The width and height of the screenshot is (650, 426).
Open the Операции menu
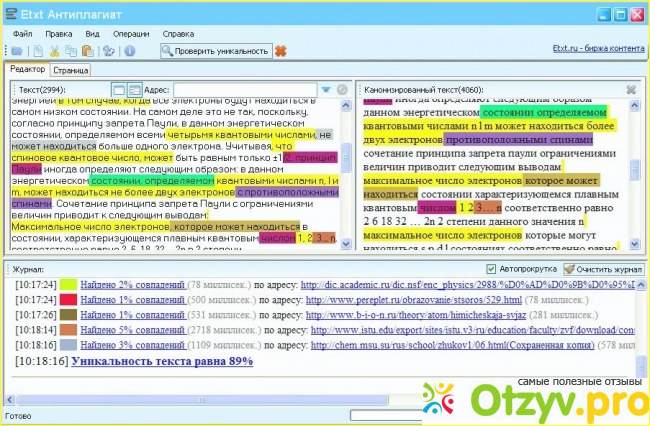point(131,33)
